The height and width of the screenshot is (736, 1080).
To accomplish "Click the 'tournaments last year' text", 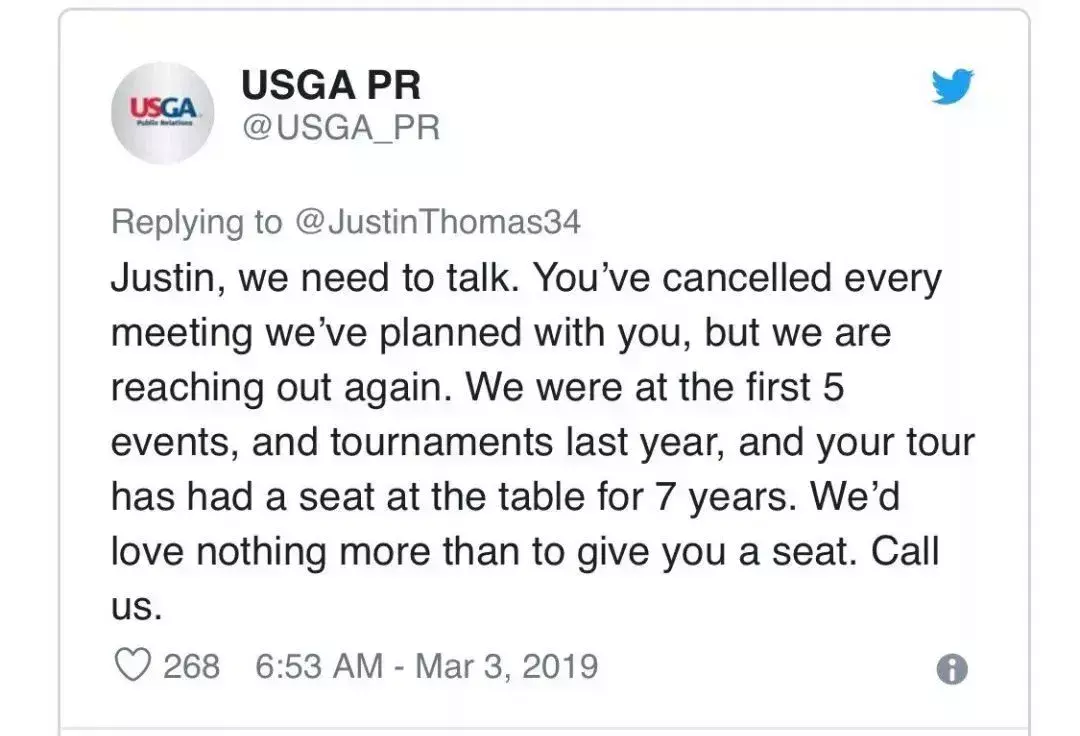I will click(528, 441).
